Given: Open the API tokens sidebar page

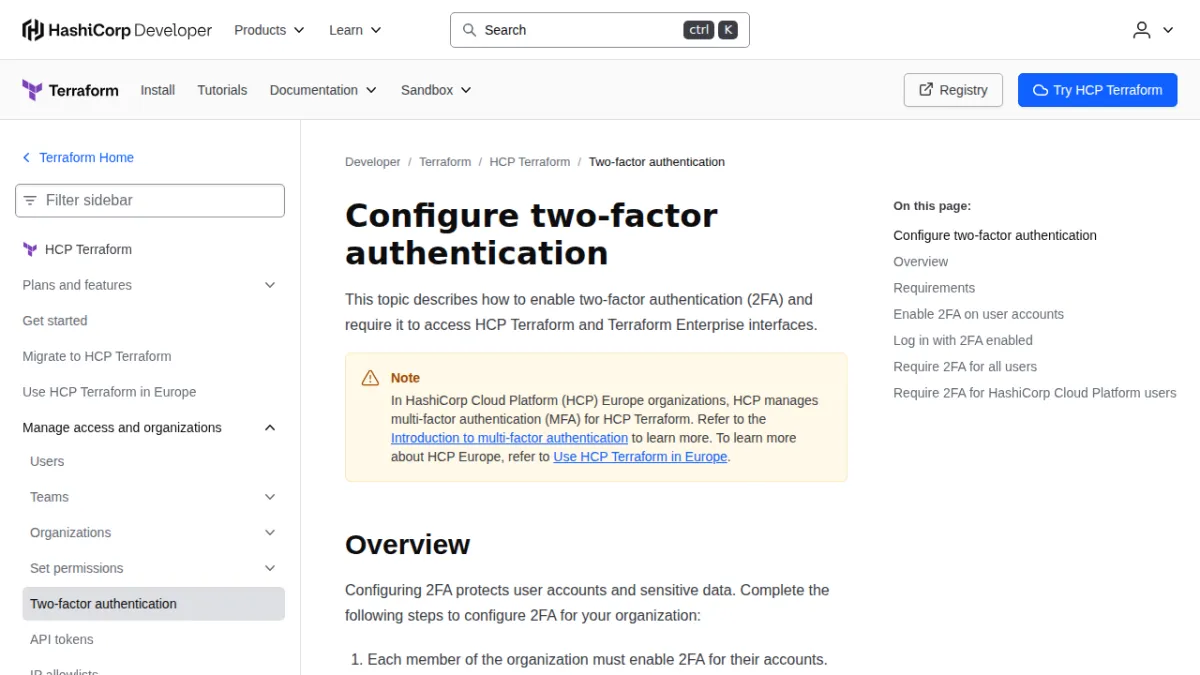Looking at the screenshot, I should [62, 640].
